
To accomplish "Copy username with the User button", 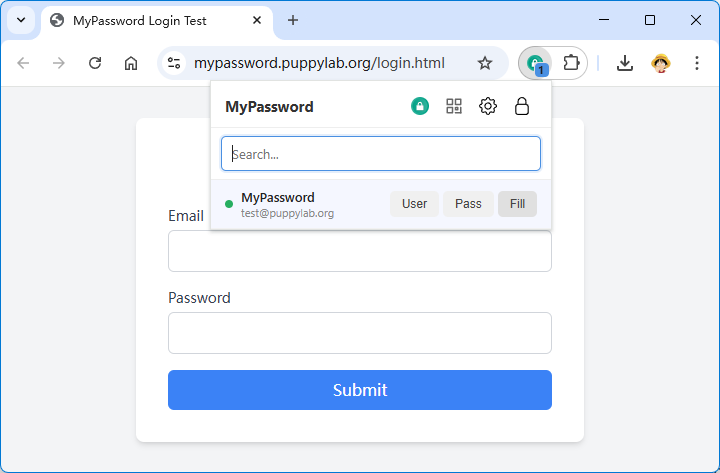I will pos(414,204).
